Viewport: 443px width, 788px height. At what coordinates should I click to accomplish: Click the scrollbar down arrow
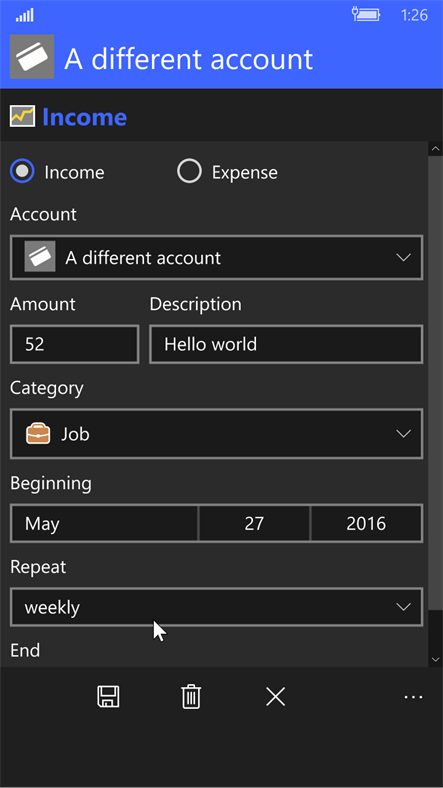(435, 659)
